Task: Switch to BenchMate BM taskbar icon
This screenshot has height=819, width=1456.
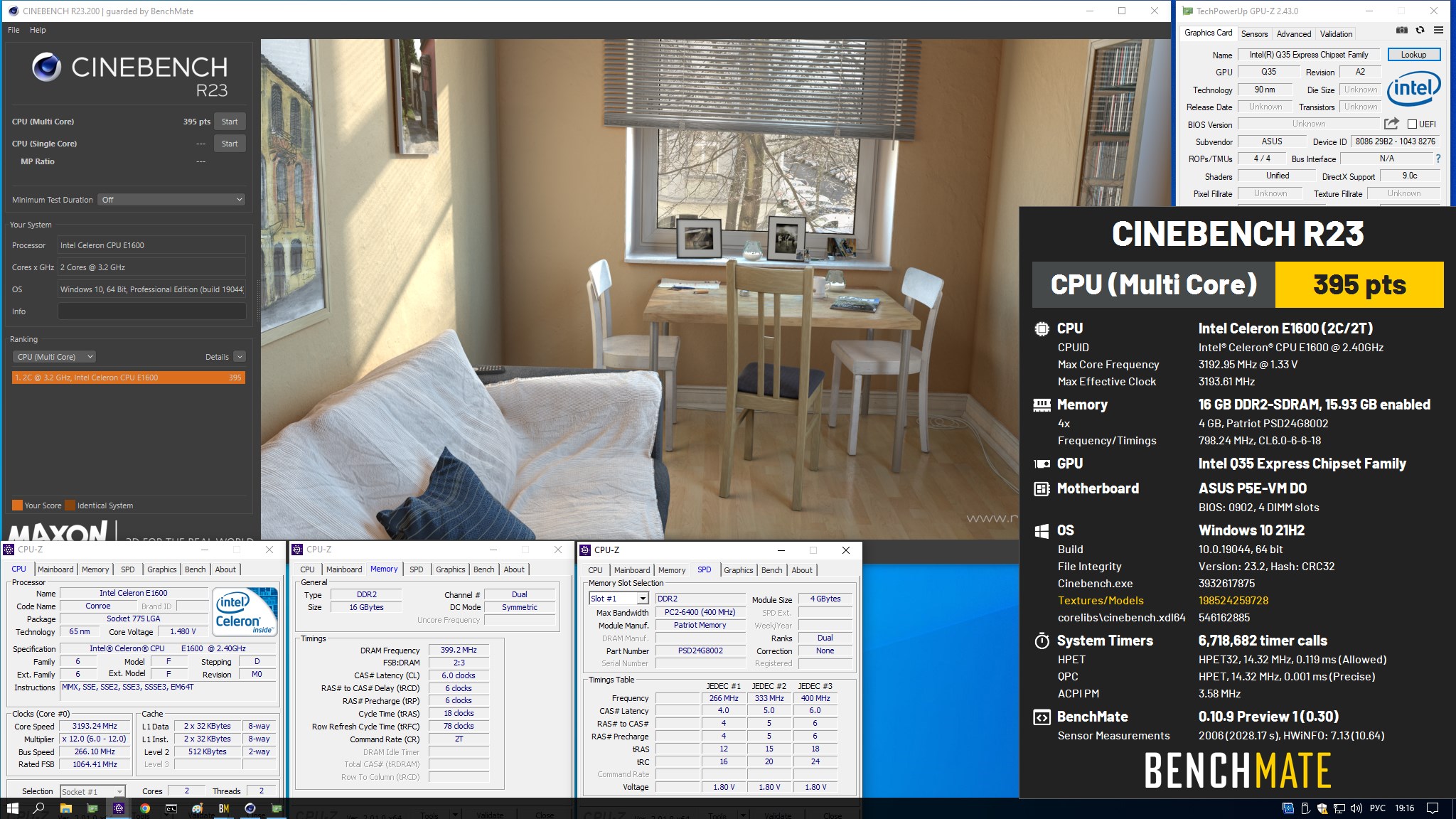Action: point(224,808)
